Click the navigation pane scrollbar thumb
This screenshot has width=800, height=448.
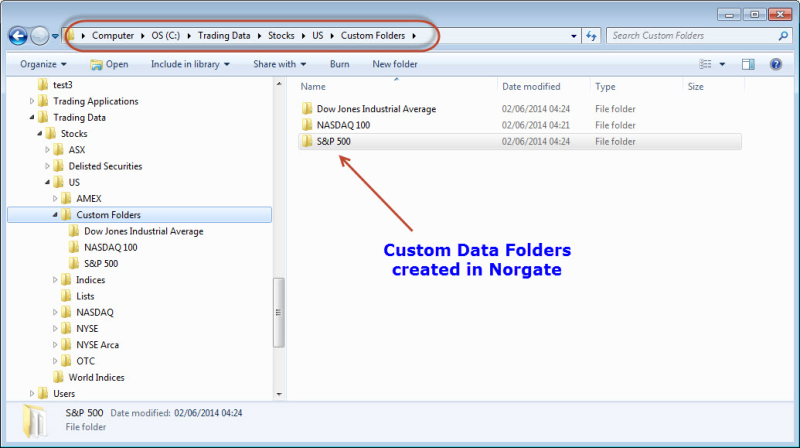tap(279, 312)
